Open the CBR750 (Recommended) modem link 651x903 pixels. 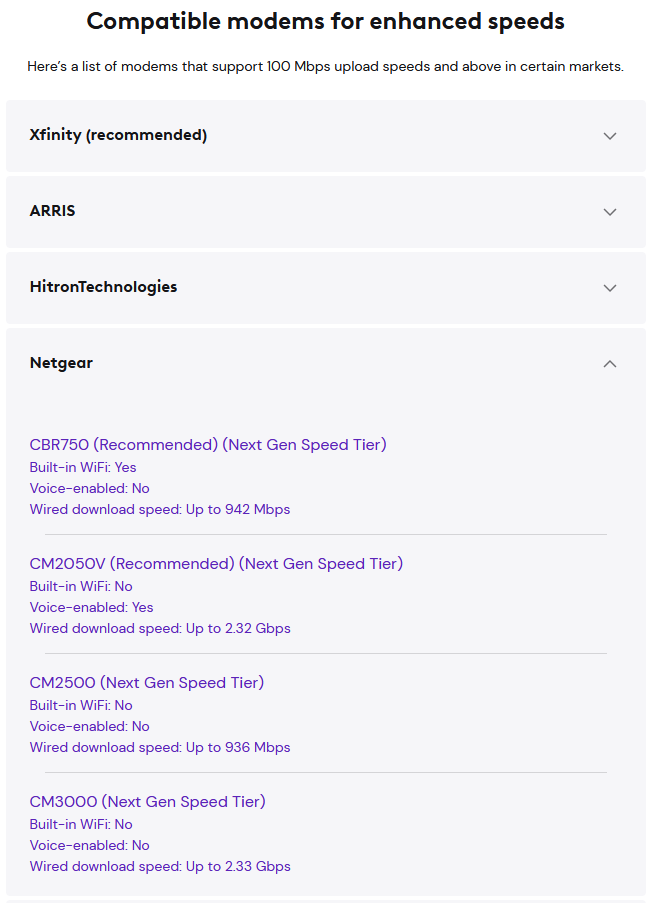pos(208,445)
